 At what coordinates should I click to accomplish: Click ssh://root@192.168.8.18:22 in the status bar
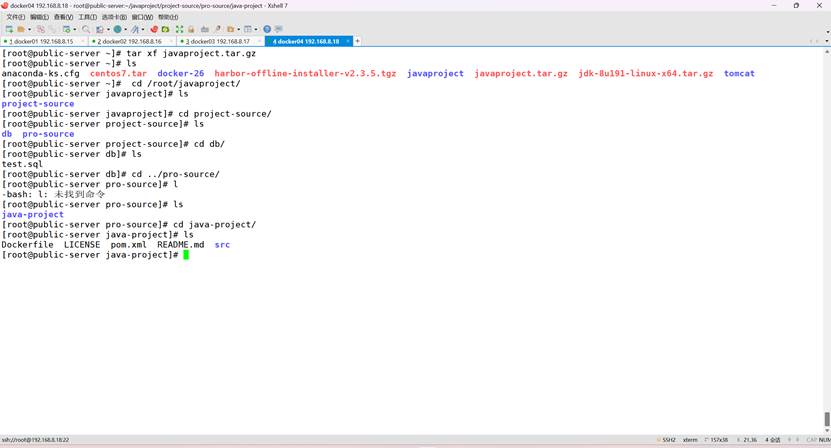click(36, 440)
